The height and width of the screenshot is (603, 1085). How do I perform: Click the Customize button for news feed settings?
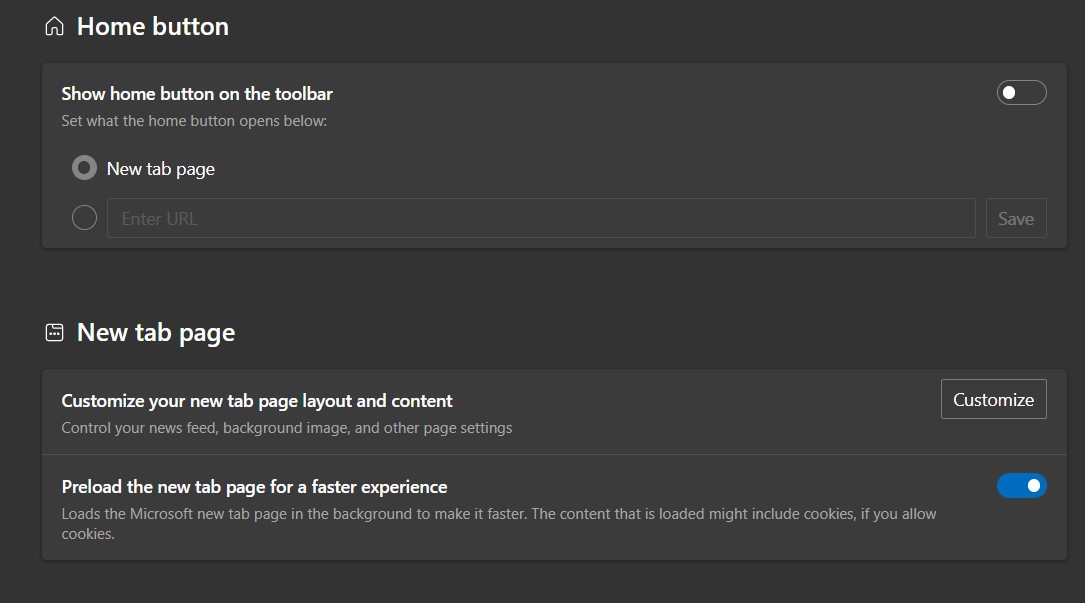click(x=993, y=399)
